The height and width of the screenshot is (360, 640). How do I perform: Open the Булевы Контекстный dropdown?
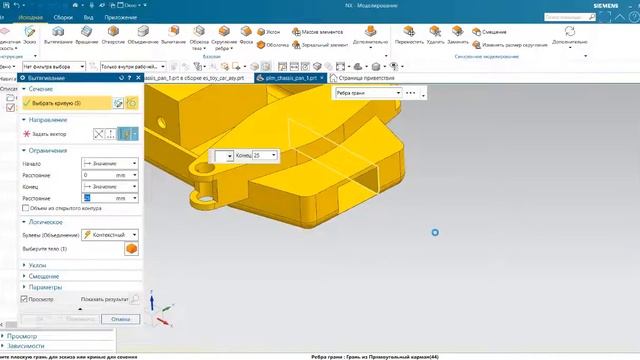(109, 235)
